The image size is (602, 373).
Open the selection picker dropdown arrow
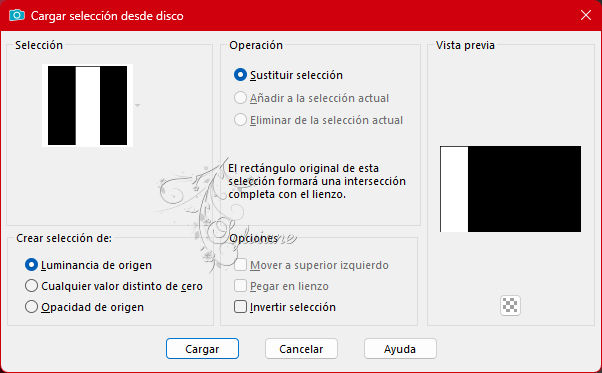tap(137, 105)
